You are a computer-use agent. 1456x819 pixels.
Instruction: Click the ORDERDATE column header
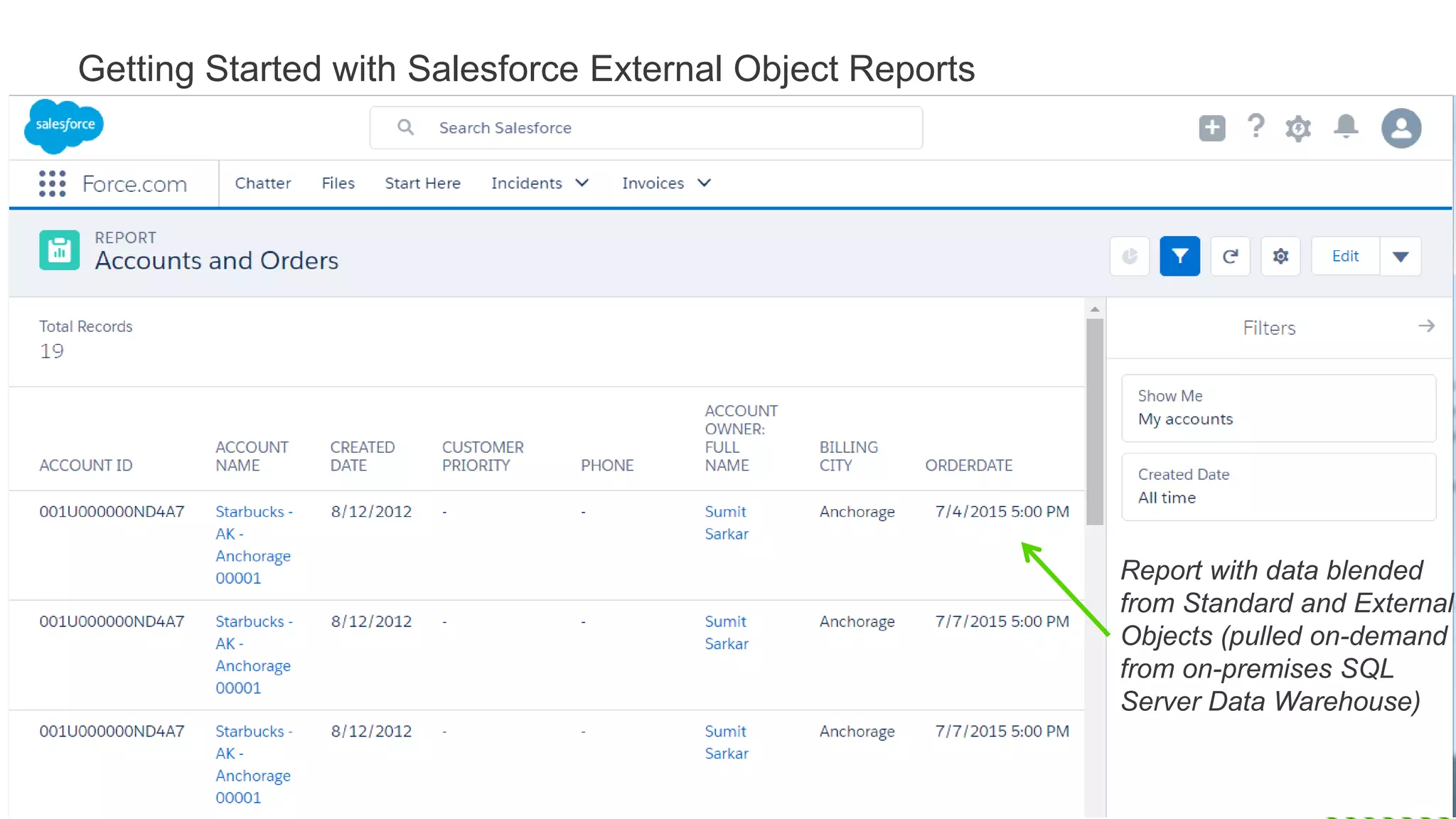[969, 466]
